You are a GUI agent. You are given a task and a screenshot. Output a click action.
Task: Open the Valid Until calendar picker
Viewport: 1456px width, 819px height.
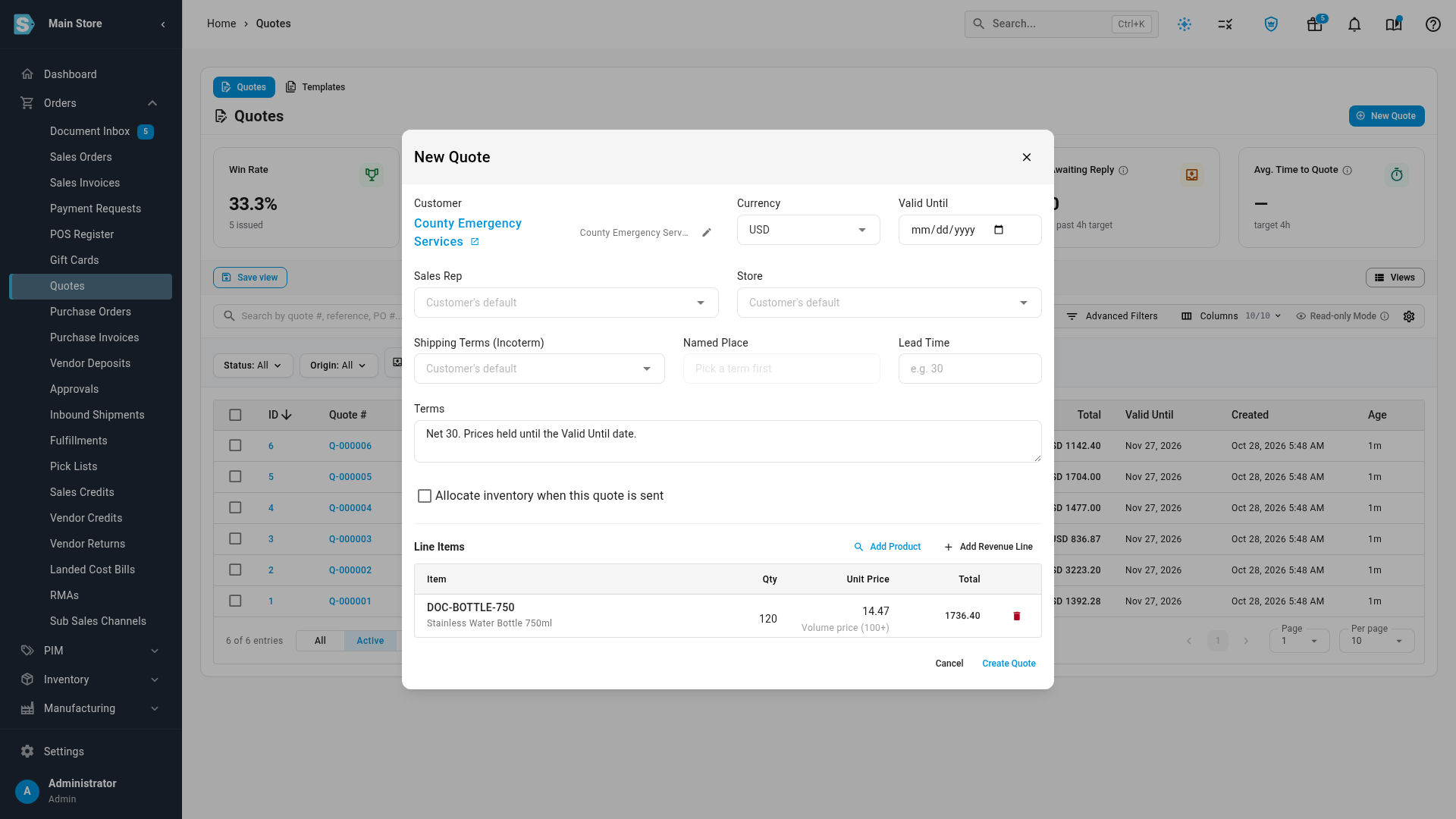coord(999,230)
